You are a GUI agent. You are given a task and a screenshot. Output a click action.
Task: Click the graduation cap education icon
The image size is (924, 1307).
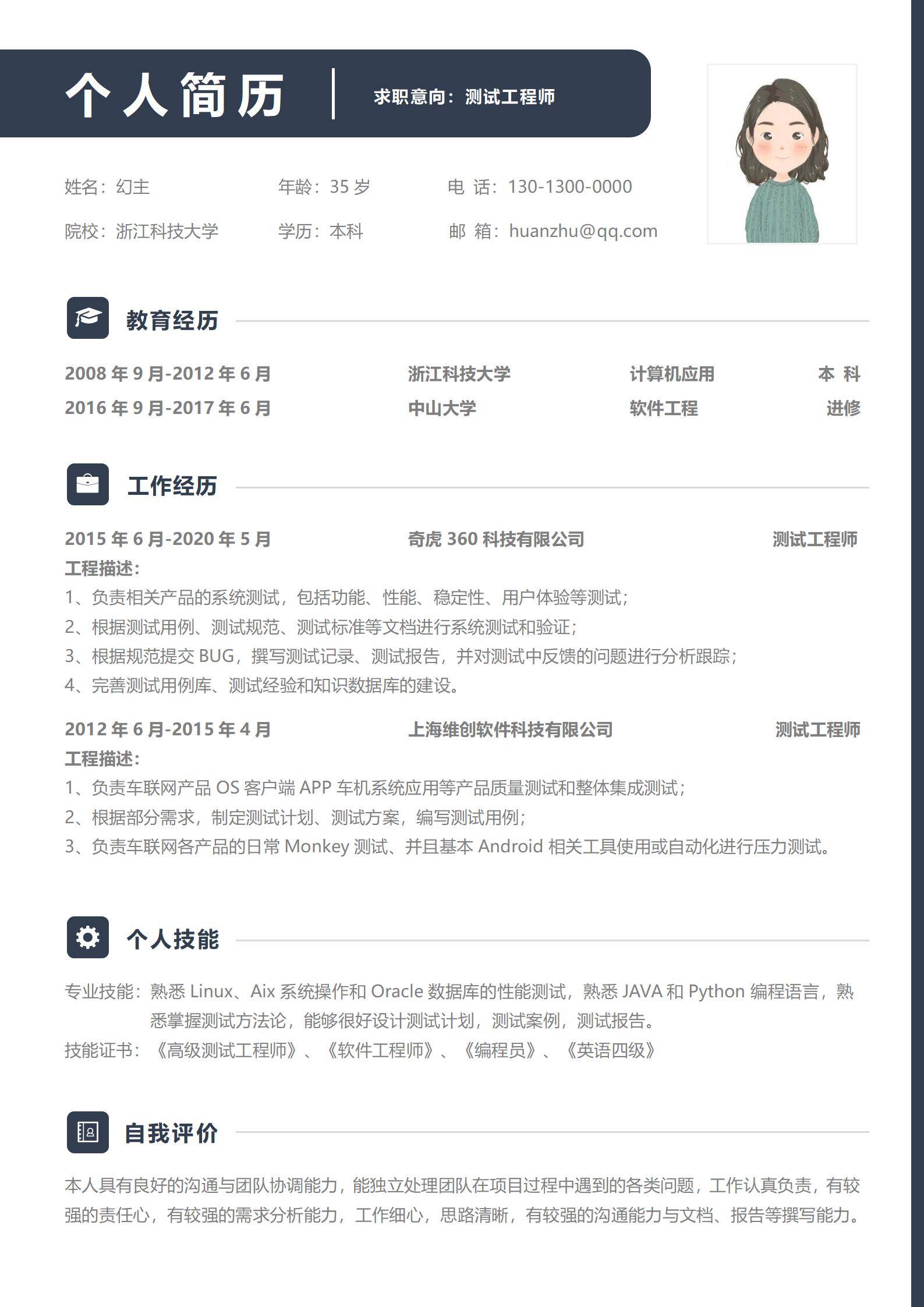[88, 318]
